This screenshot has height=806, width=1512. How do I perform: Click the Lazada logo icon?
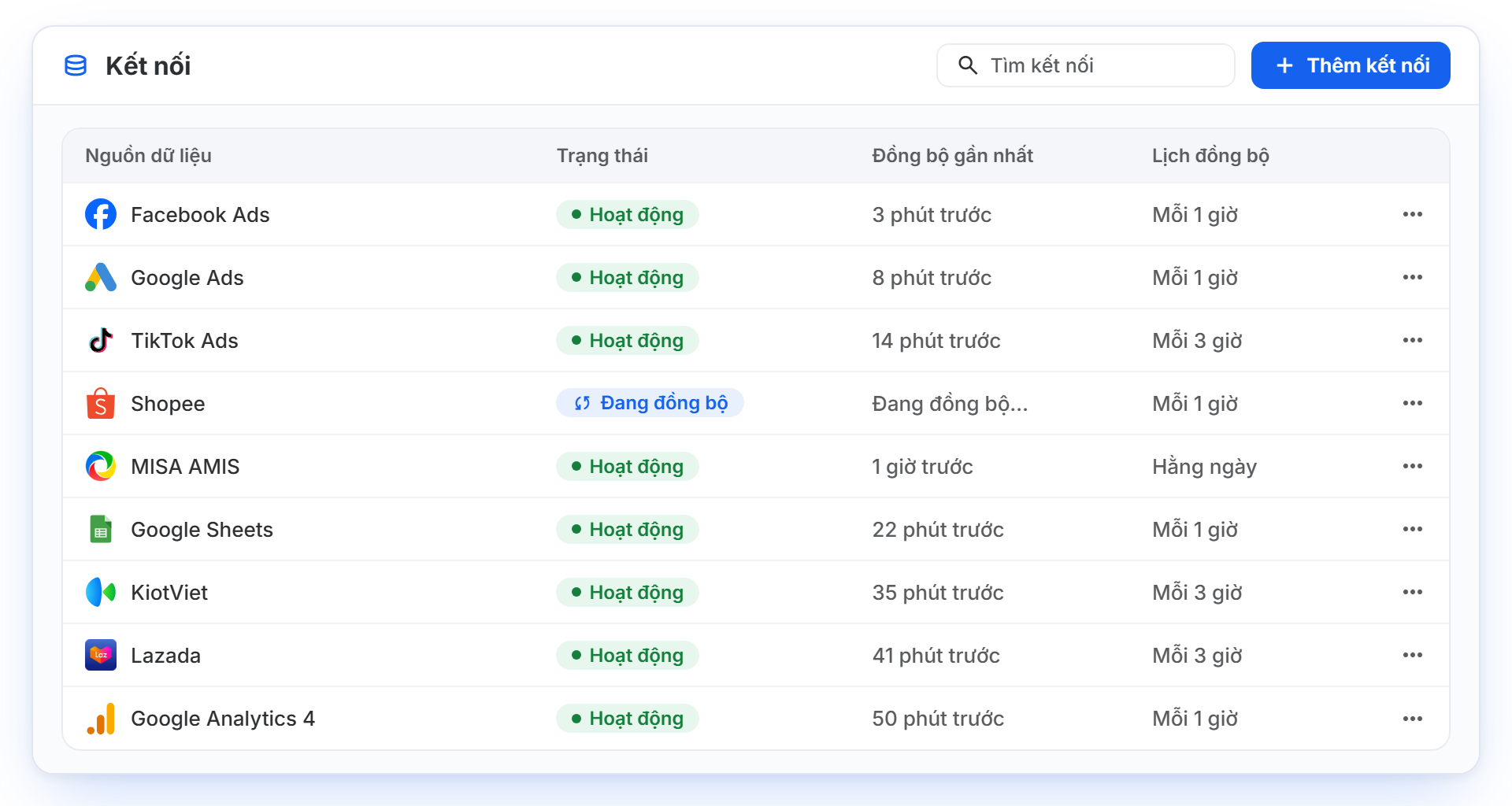tap(101, 655)
